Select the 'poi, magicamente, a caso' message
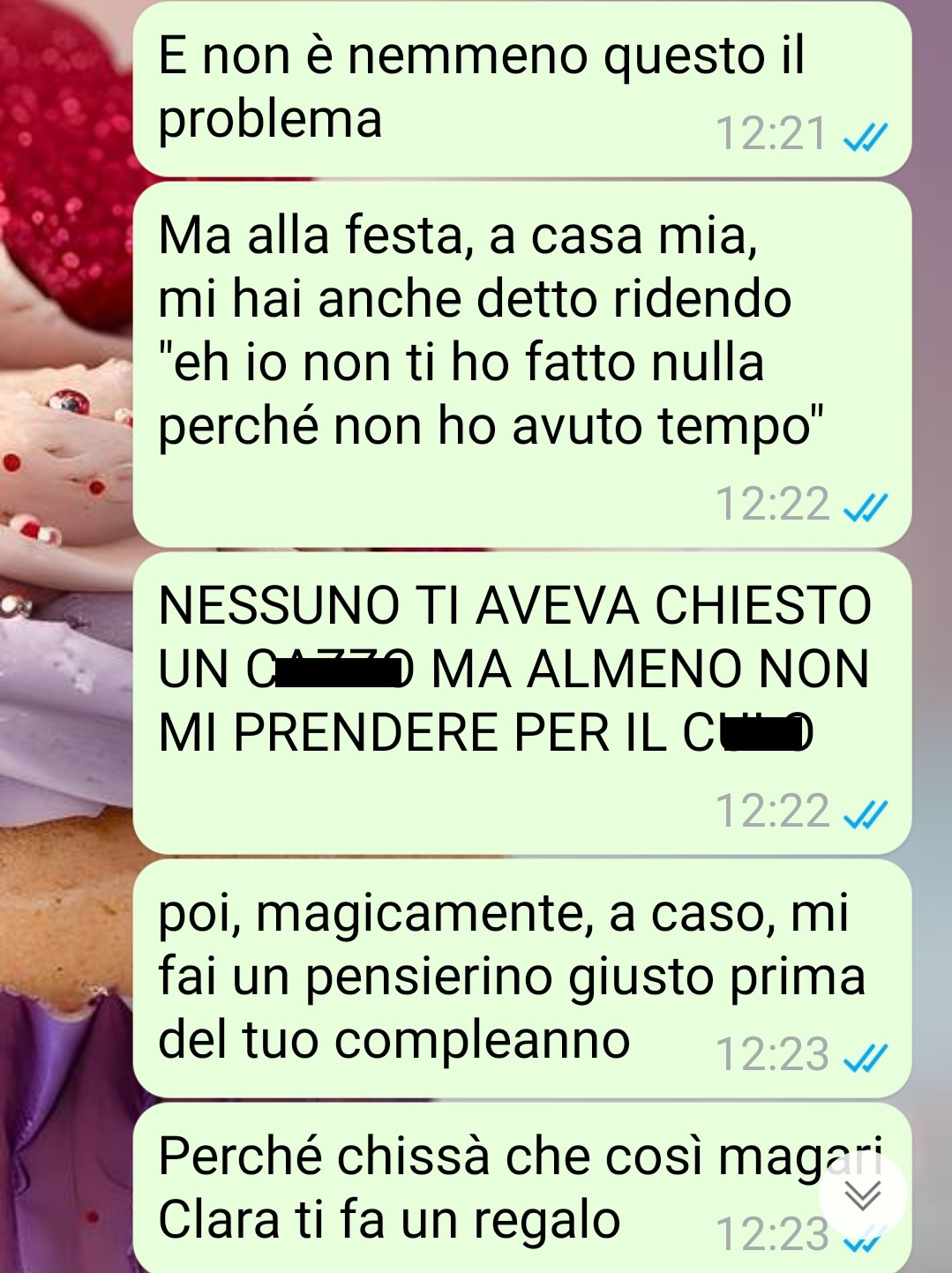This screenshot has width=952, height=1273. (522, 978)
